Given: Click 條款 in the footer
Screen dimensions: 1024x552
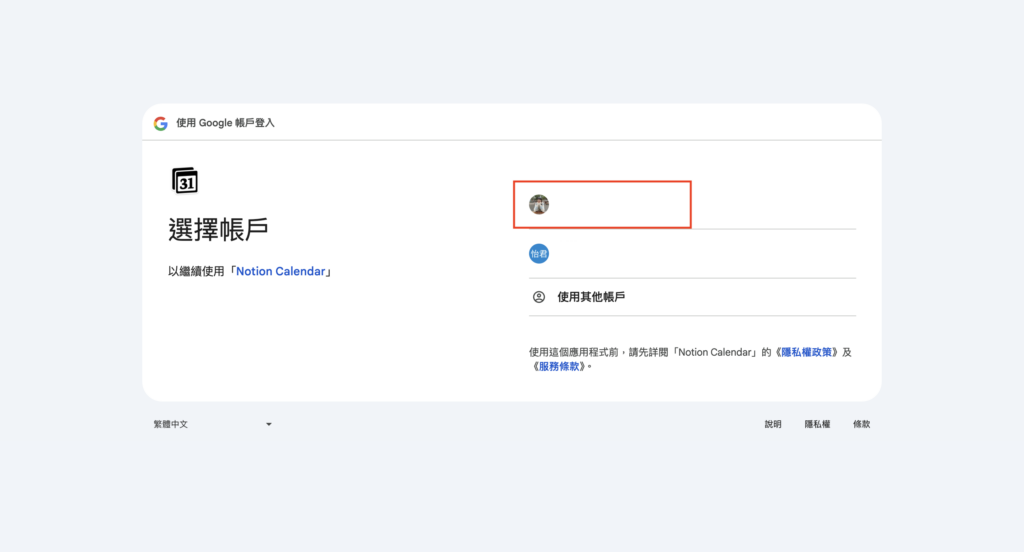Looking at the screenshot, I should (x=861, y=424).
